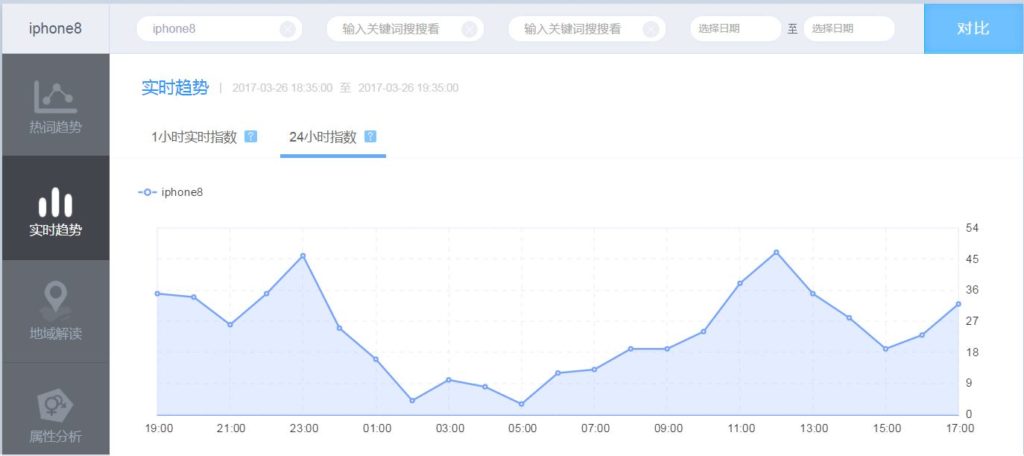
Task: Switch to the 1小时实时指数 tab
Action: (x=194, y=137)
